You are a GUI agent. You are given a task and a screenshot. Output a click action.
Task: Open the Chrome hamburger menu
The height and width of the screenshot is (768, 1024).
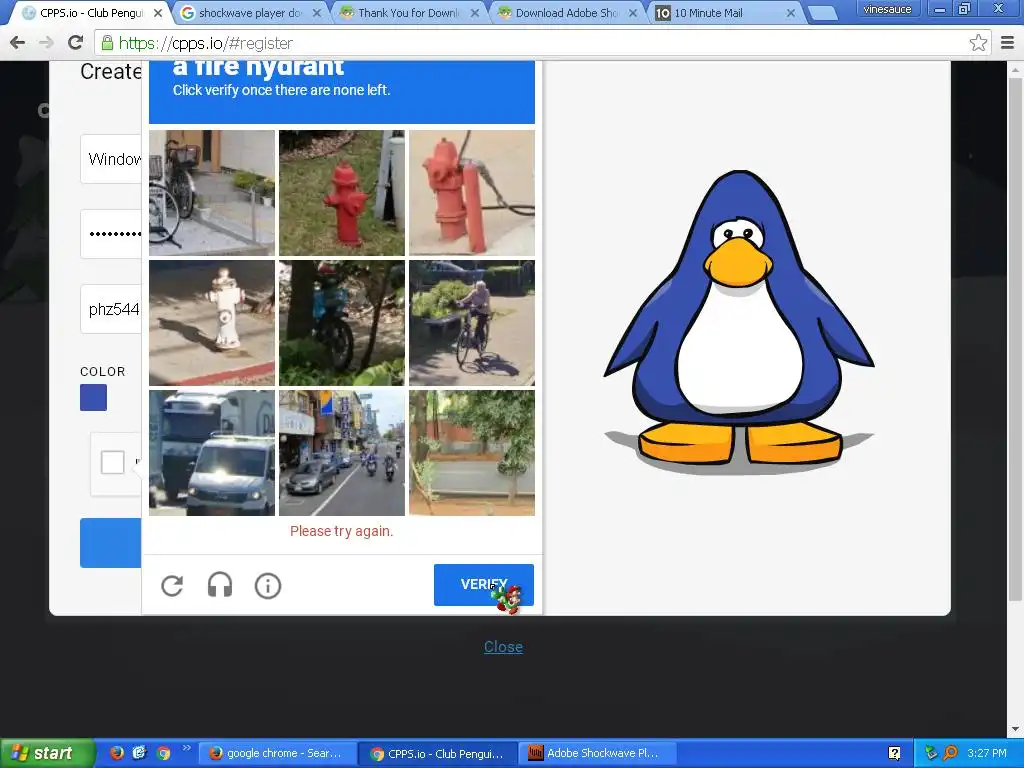click(1007, 43)
